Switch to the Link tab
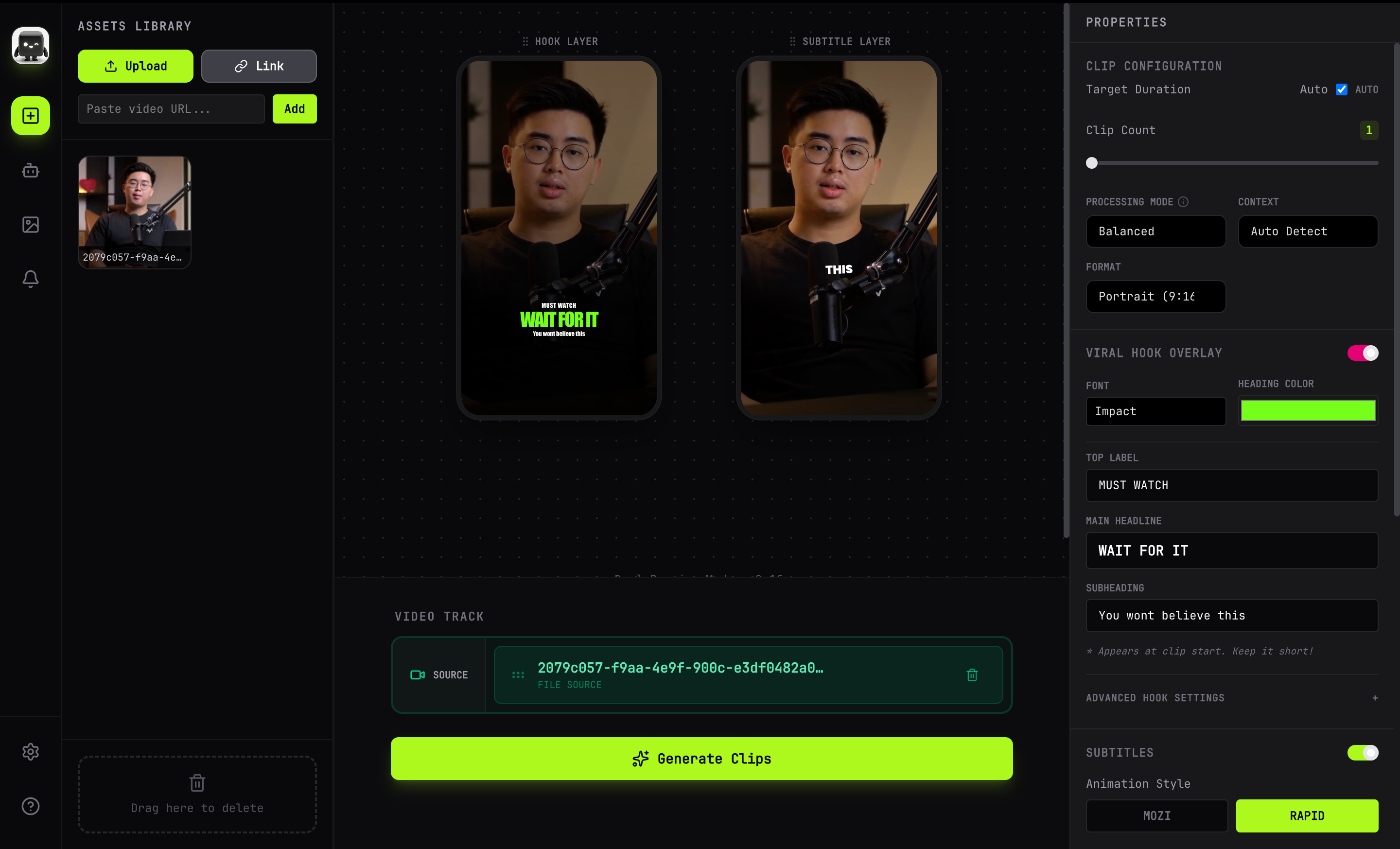The width and height of the screenshot is (1400, 849). (259, 66)
